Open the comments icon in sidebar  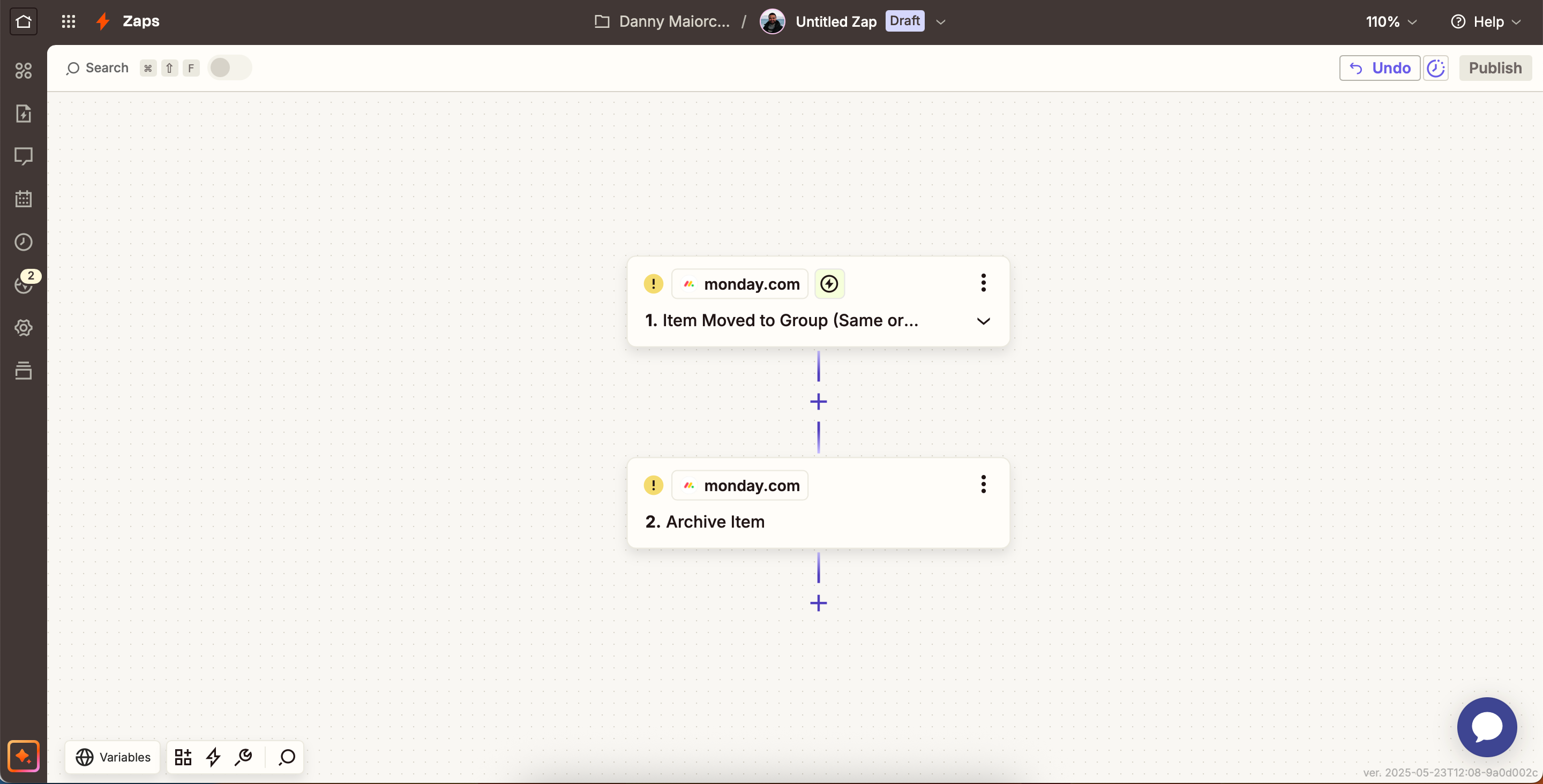click(x=24, y=156)
